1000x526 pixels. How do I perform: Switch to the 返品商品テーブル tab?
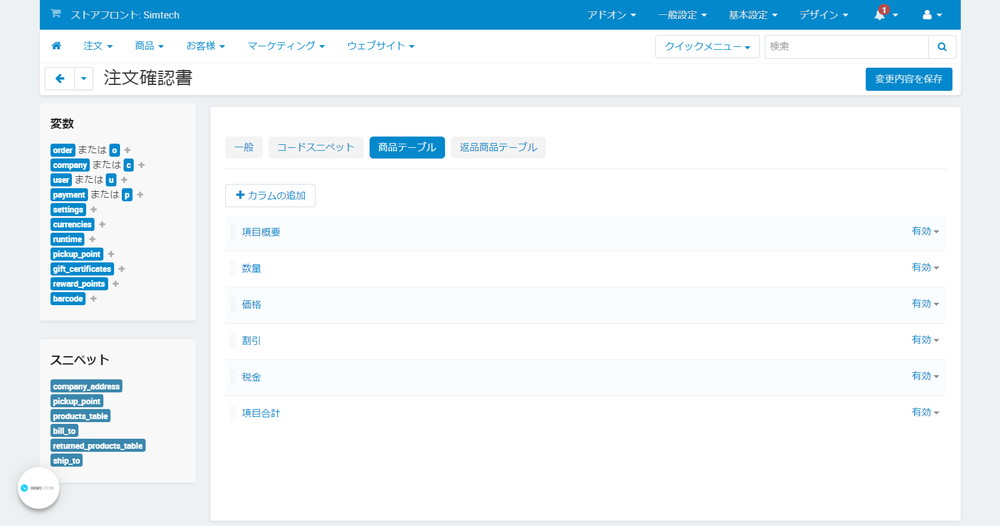[x=498, y=147]
